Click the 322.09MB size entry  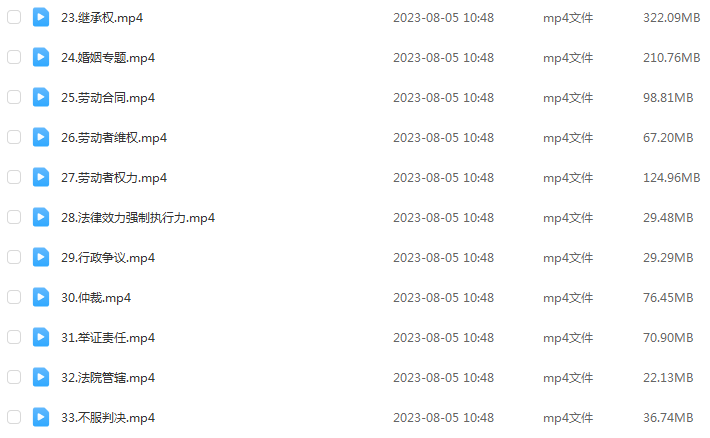[x=672, y=18]
